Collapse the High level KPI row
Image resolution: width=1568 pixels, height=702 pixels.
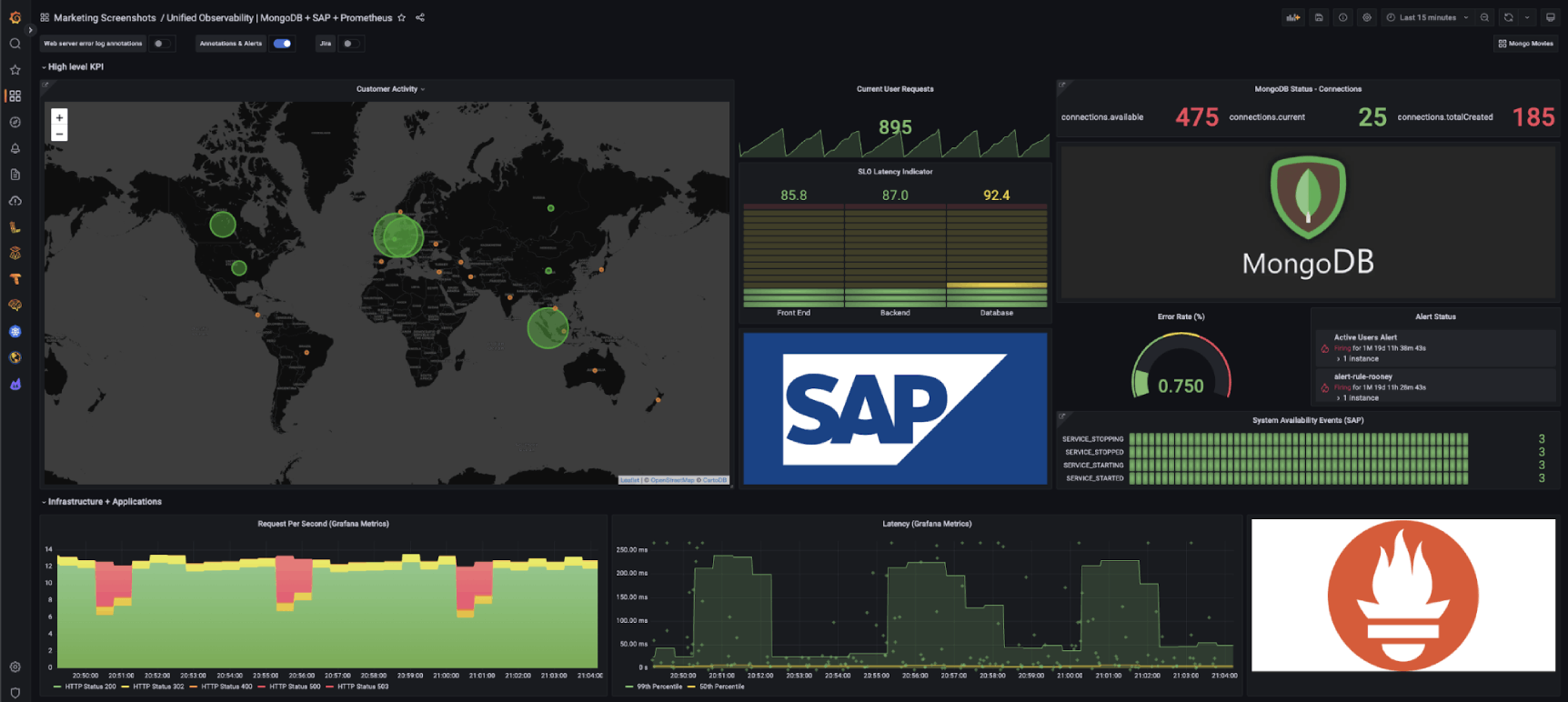[x=73, y=67]
